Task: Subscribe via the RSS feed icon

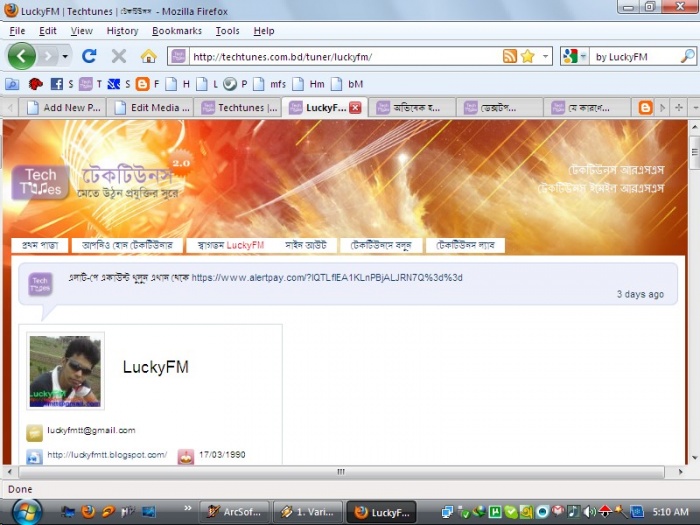Action: point(510,56)
